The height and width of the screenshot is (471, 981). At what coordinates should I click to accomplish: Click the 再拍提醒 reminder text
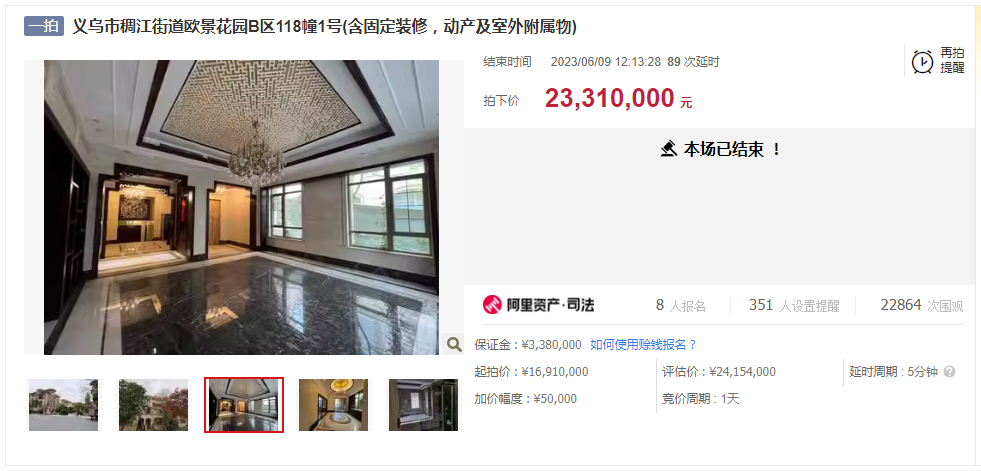(x=952, y=61)
